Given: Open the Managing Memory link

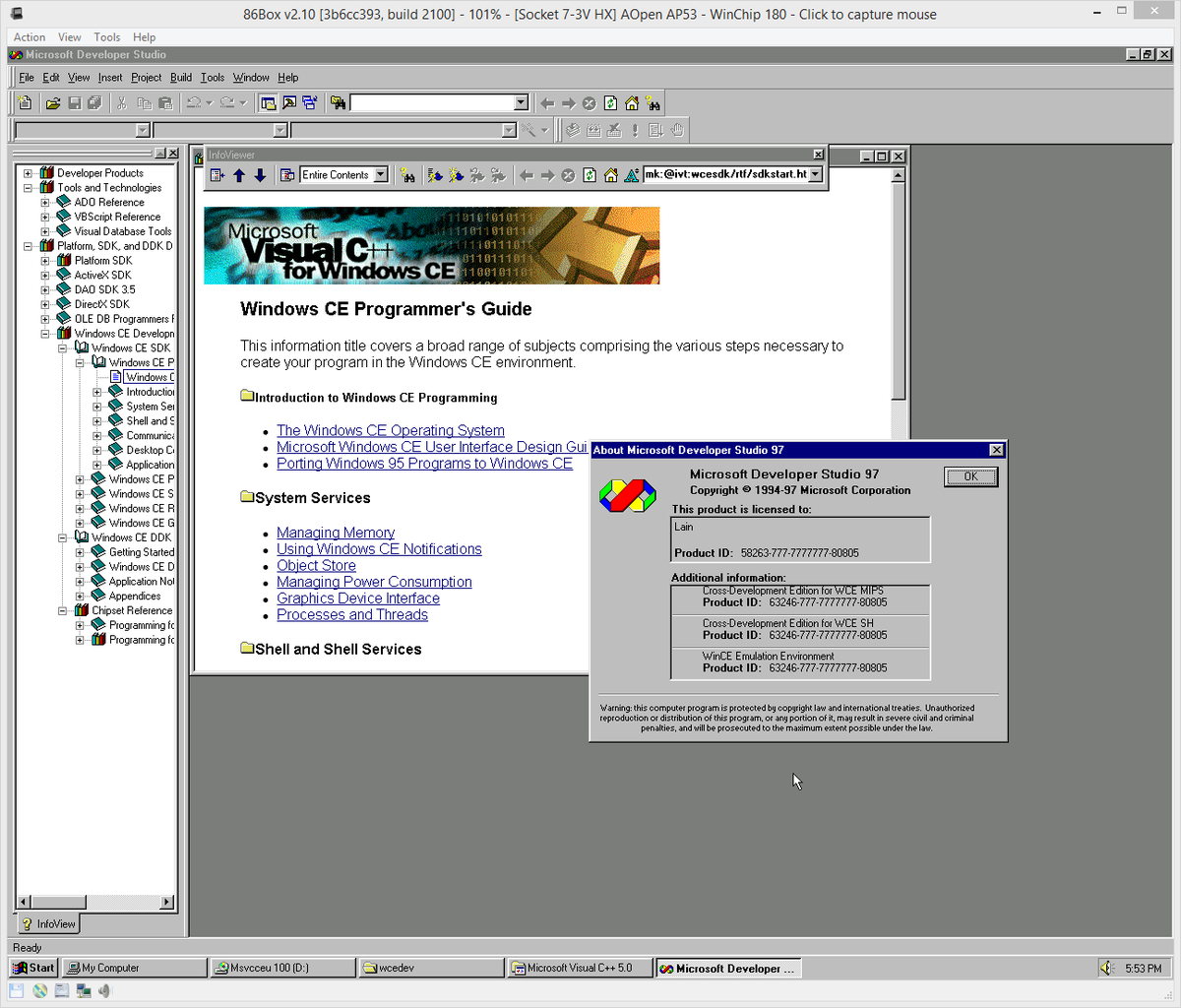Looking at the screenshot, I should pyautogui.click(x=336, y=533).
